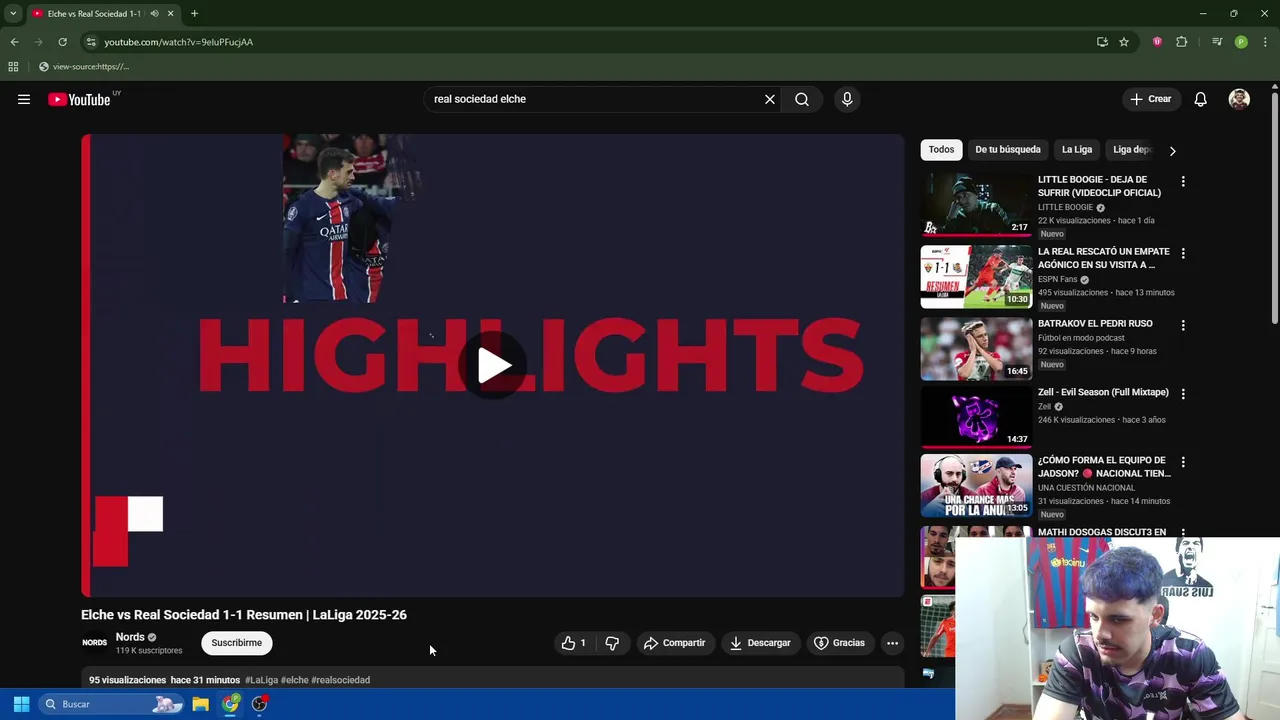The height and width of the screenshot is (720, 1280).
Task: Click the Compartir share button
Action: click(x=674, y=643)
